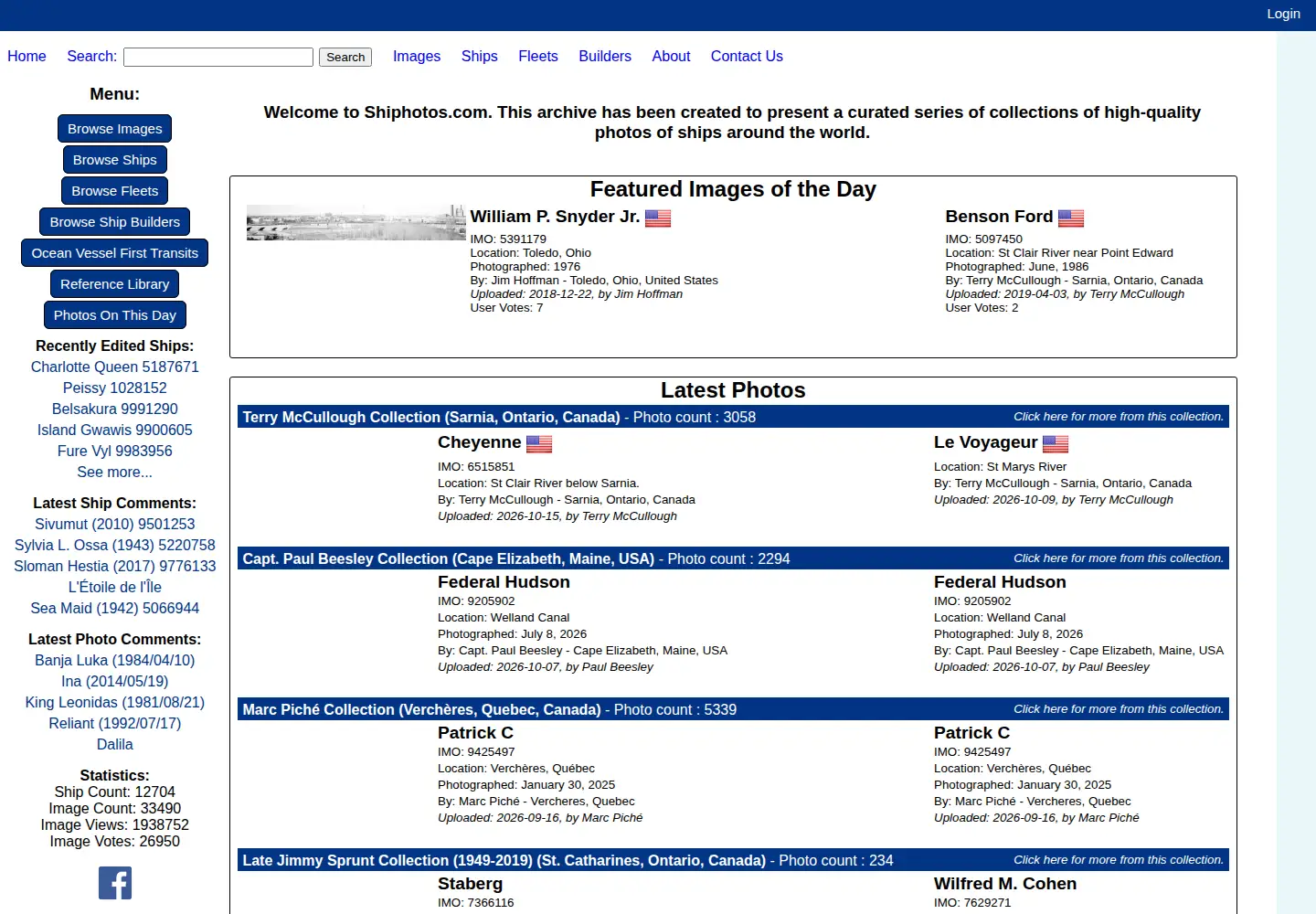This screenshot has height=914, width=1316.
Task: Open Island Gwawis 9900605 link
Action: tap(115, 430)
